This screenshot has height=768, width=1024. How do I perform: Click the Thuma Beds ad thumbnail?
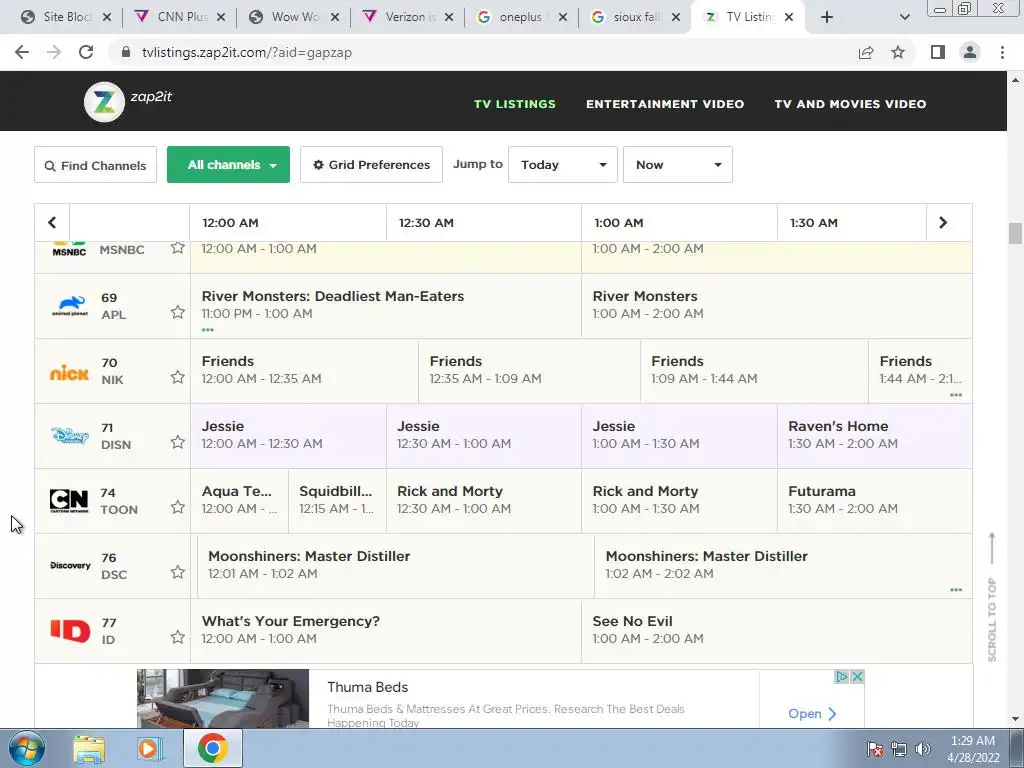(x=223, y=698)
